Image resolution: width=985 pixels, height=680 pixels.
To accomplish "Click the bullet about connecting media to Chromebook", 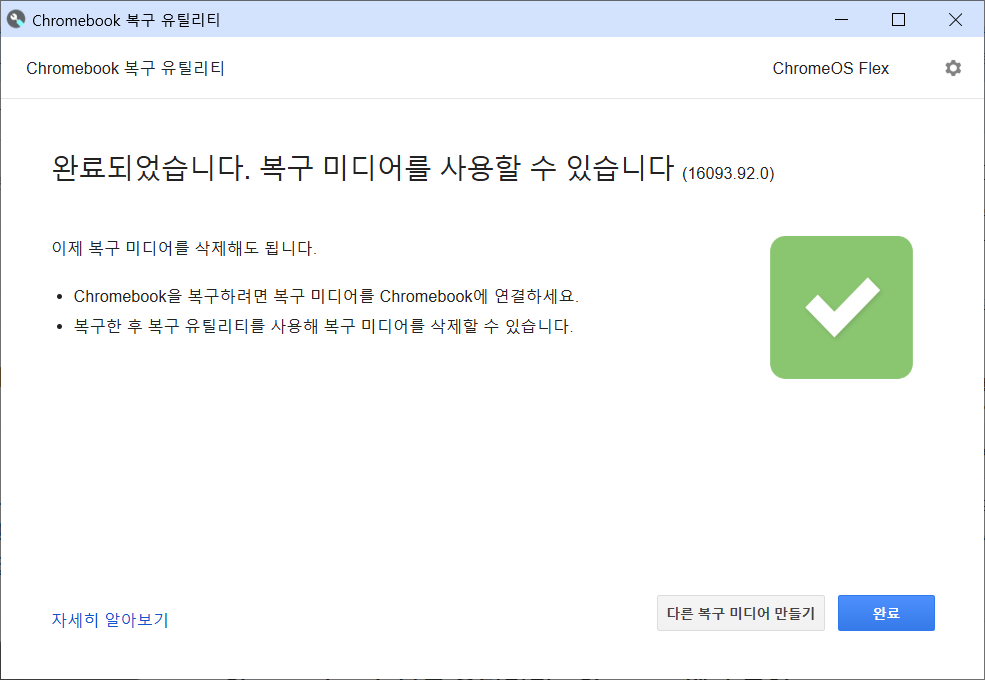I will [x=326, y=296].
